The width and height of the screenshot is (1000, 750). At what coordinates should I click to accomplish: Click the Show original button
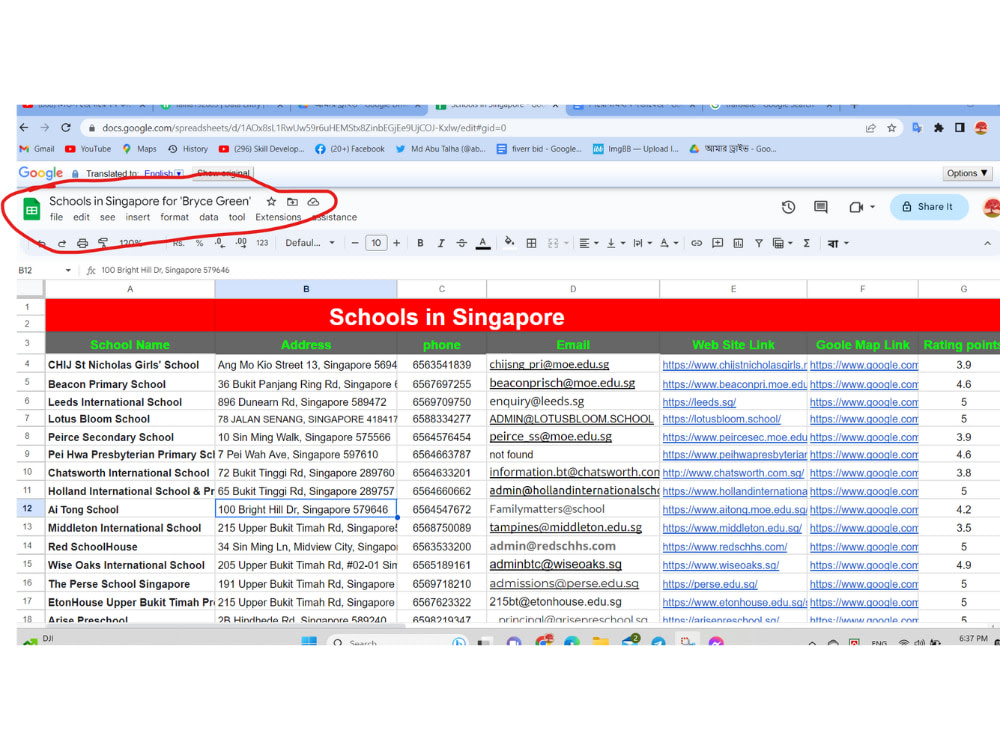pos(223,173)
